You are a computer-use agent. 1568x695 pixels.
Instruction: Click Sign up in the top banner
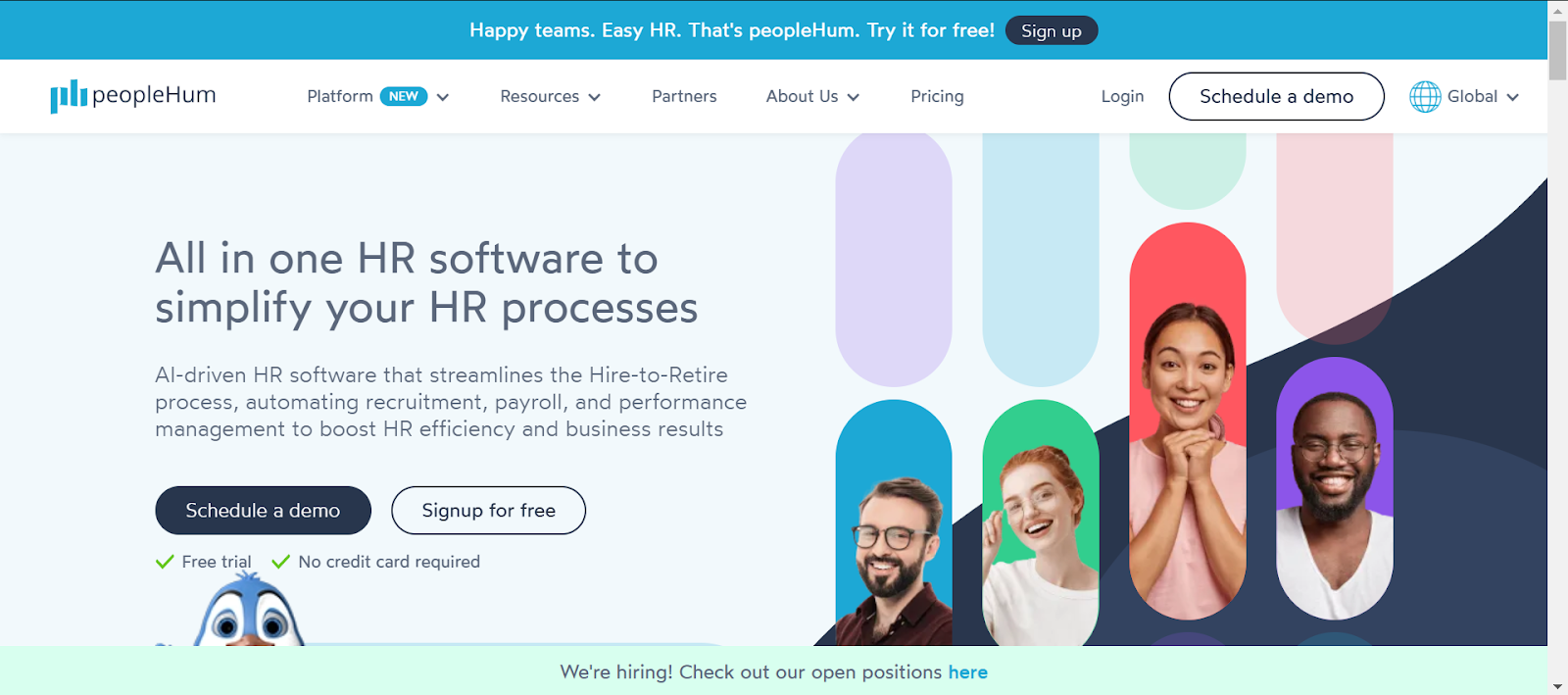click(1052, 30)
